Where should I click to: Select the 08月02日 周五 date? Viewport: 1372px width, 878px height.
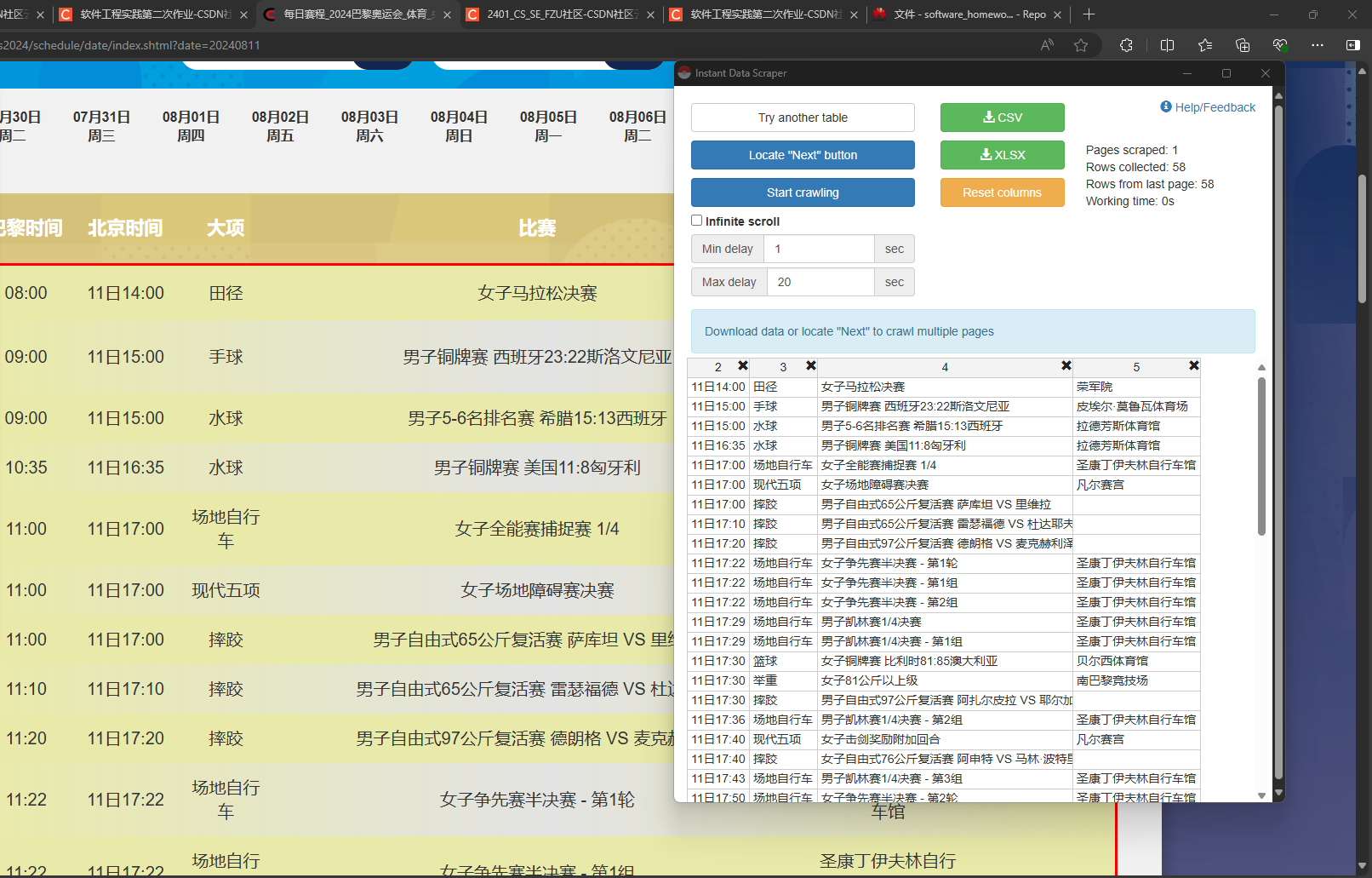pos(280,126)
